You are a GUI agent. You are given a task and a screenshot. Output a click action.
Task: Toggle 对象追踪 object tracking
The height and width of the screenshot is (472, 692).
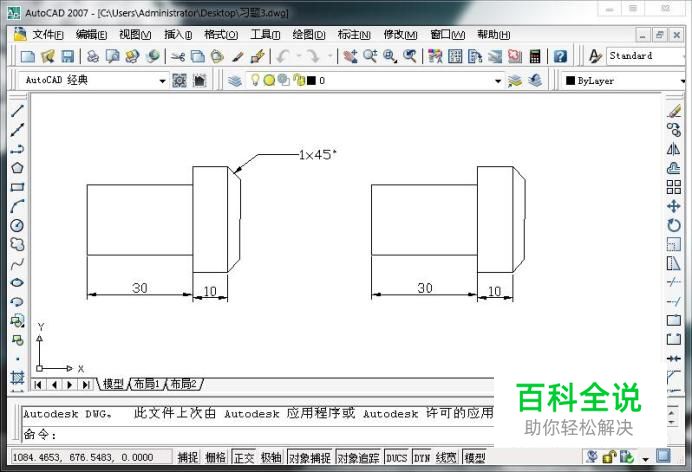click(358, 457)
